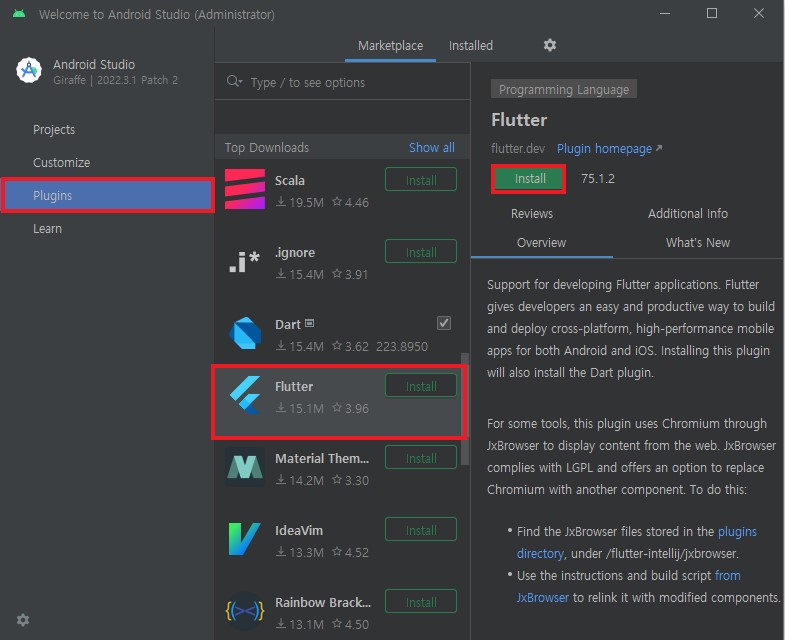Click the Android icon in title bar
The width and height of the screenshot is (785, 640).
(x=19, y=14)
